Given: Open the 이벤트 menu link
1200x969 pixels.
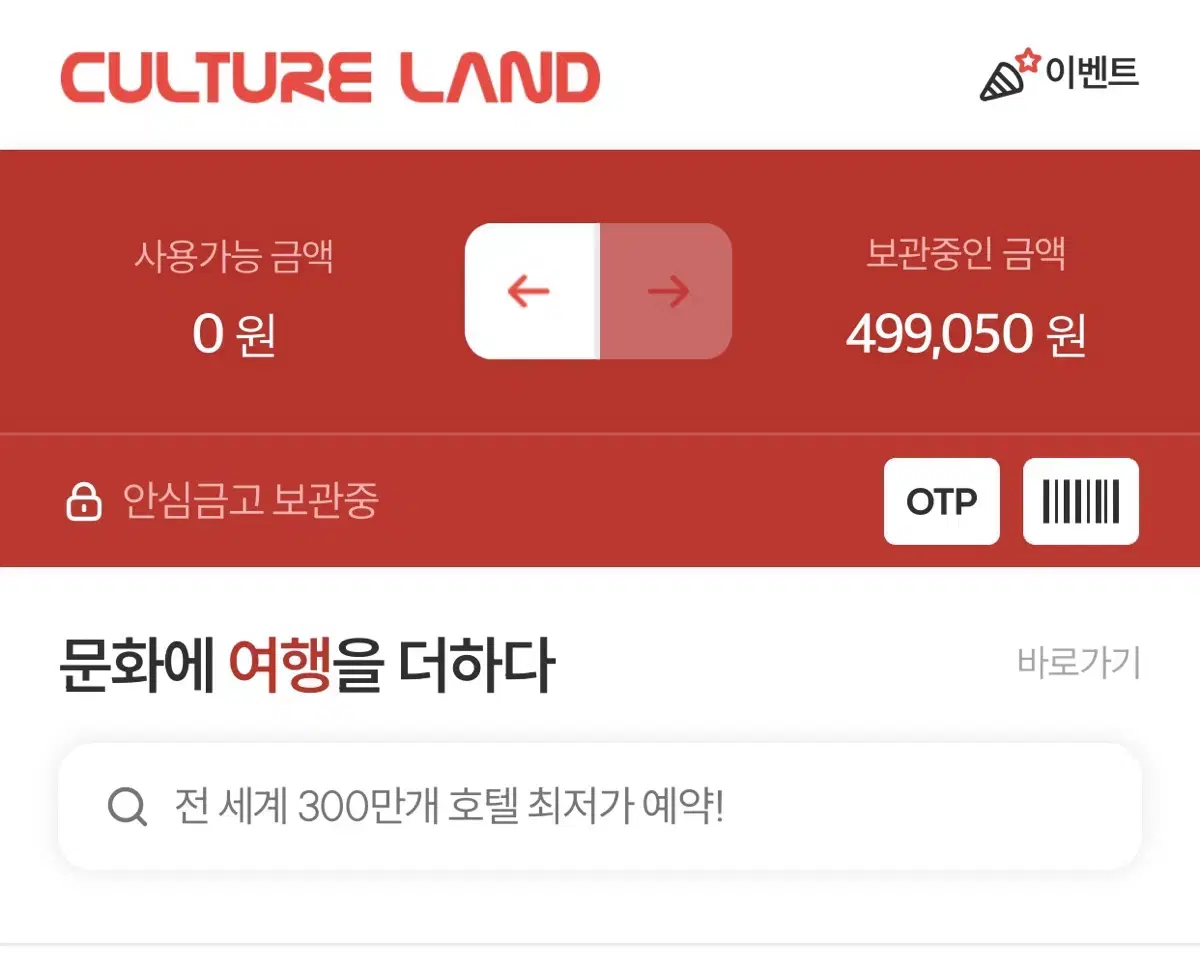Looking at the screenshot, I should 1093,73.
